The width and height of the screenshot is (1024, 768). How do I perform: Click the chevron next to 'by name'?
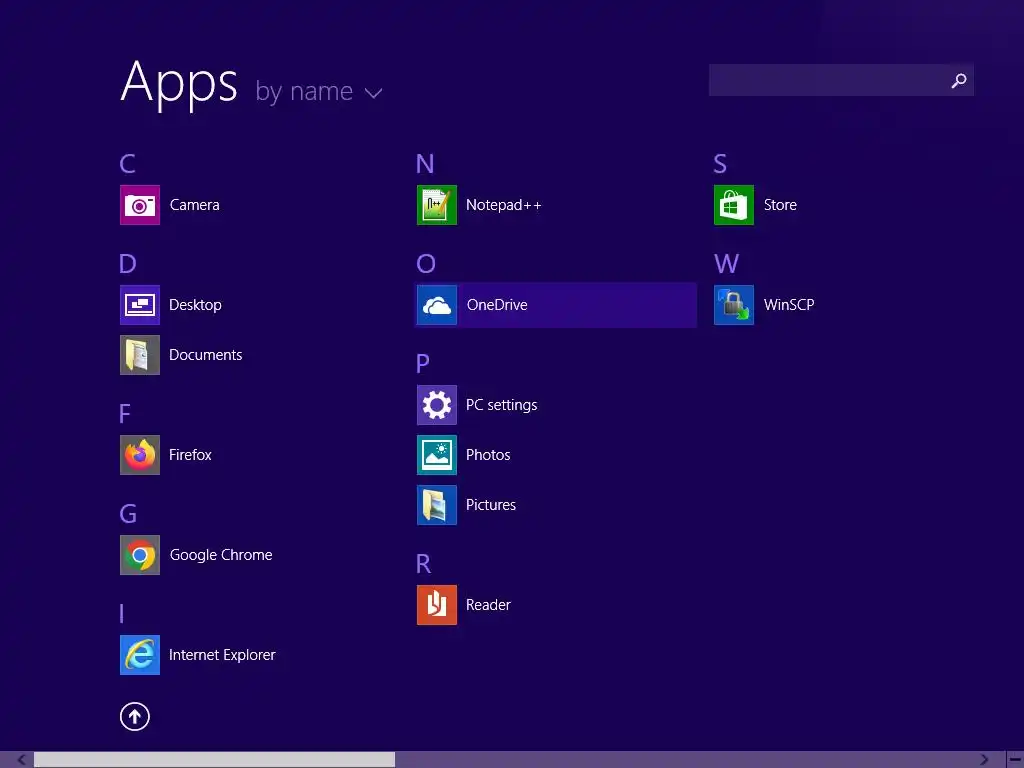tap(373, 93)
